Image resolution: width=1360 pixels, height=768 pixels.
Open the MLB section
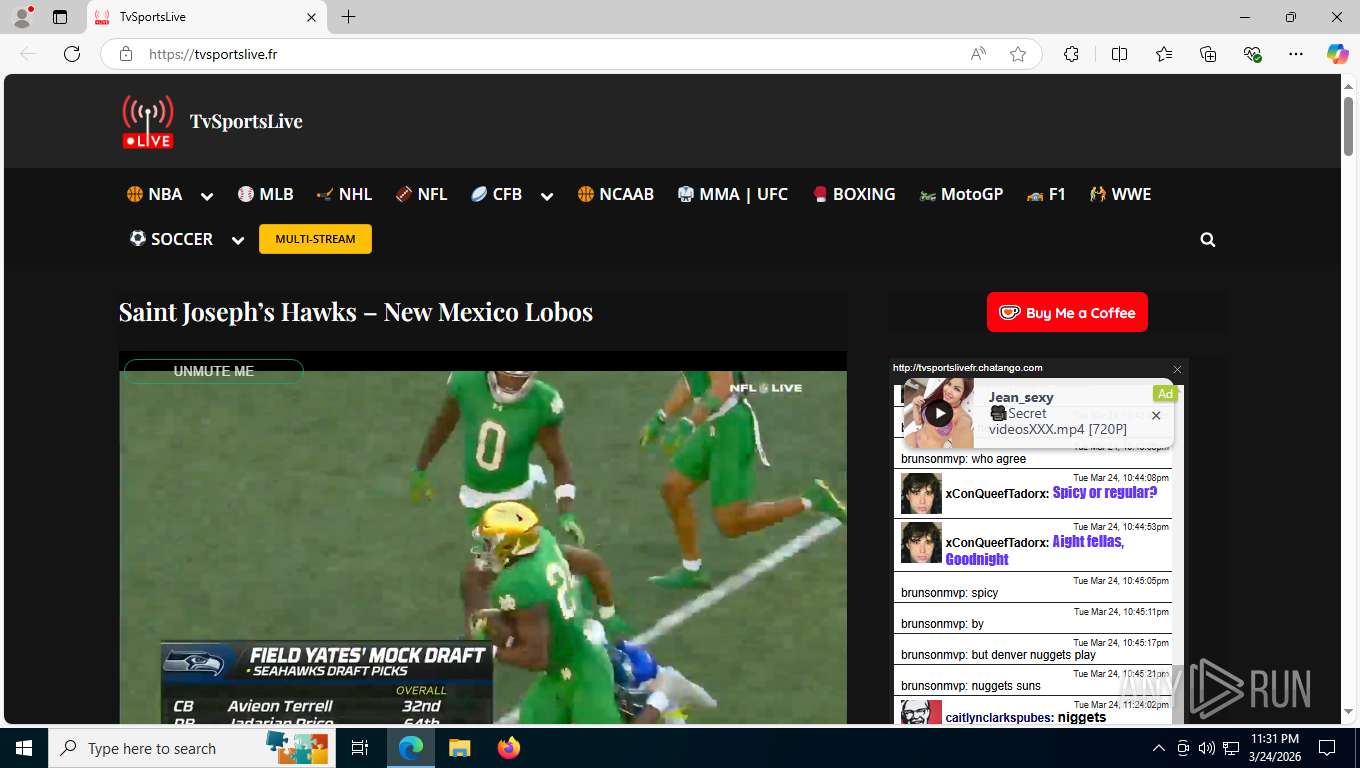point(265,194)
